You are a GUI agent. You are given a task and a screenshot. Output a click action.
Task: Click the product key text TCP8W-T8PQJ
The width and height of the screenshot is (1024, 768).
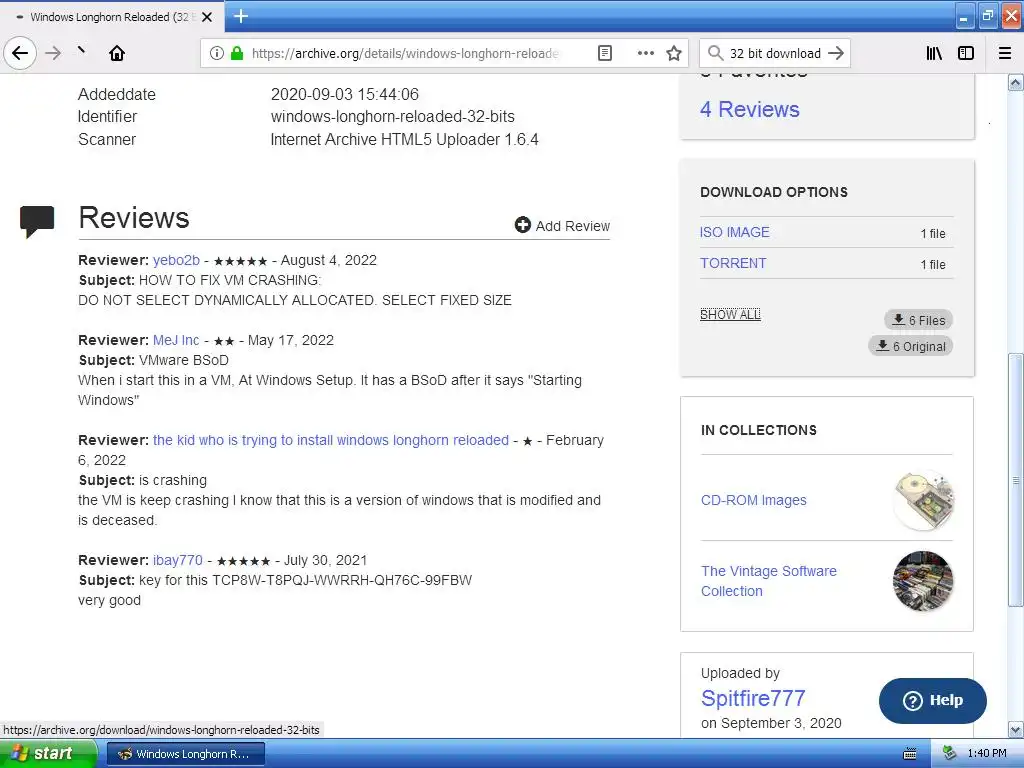pos(342,580)
